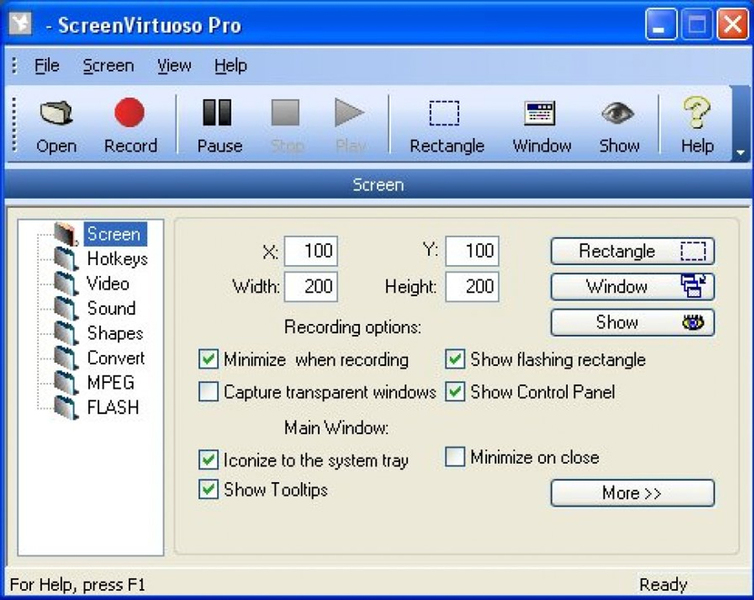Choose the Window capture toolbar icon
The image size is (754, 600).
pos(540,113)
